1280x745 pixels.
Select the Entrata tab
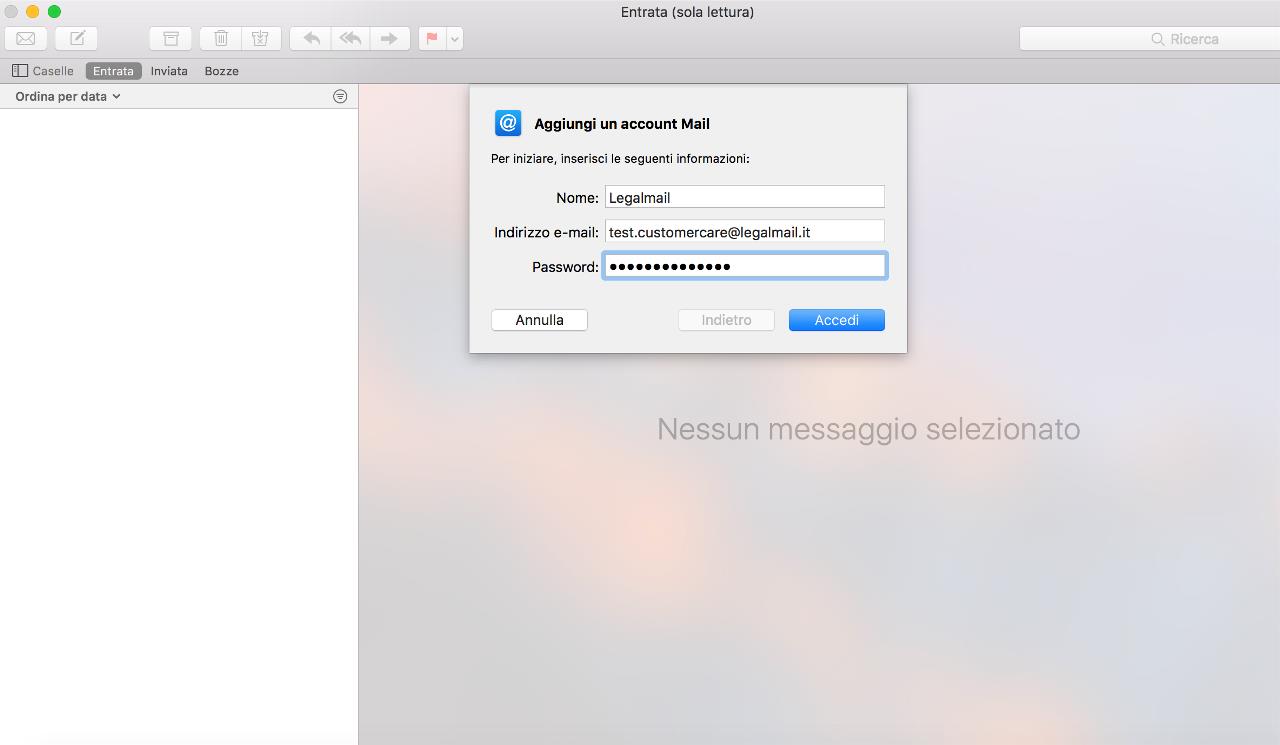(x=113, y=71)
